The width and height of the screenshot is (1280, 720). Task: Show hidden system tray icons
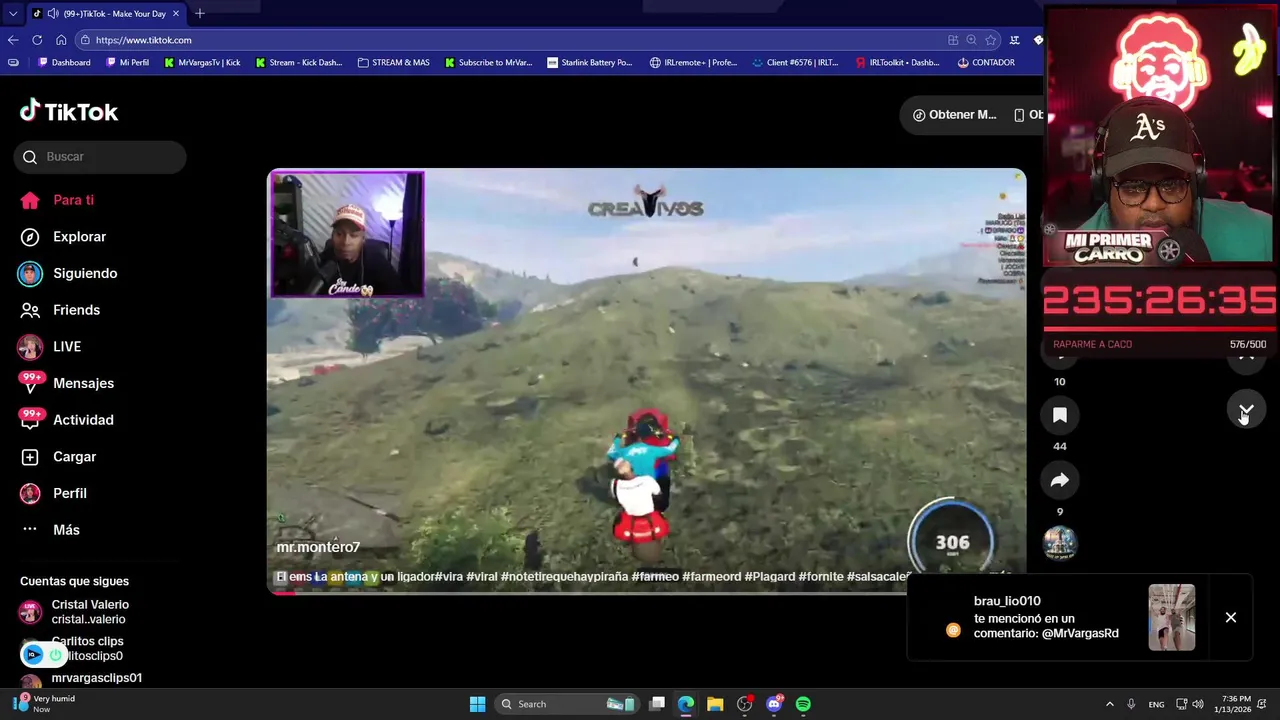pyautogui.click(x=1109, y=704)
